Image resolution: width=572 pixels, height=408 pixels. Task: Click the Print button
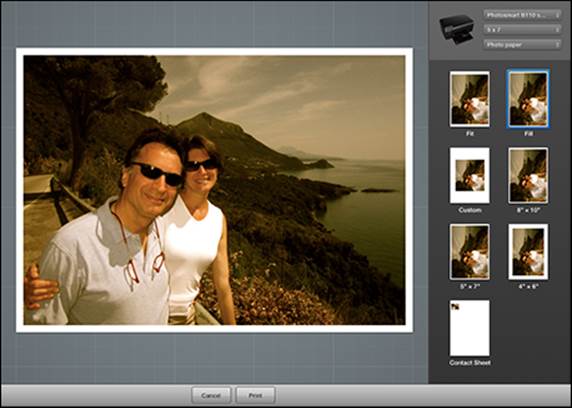click(x=255, y=396)
